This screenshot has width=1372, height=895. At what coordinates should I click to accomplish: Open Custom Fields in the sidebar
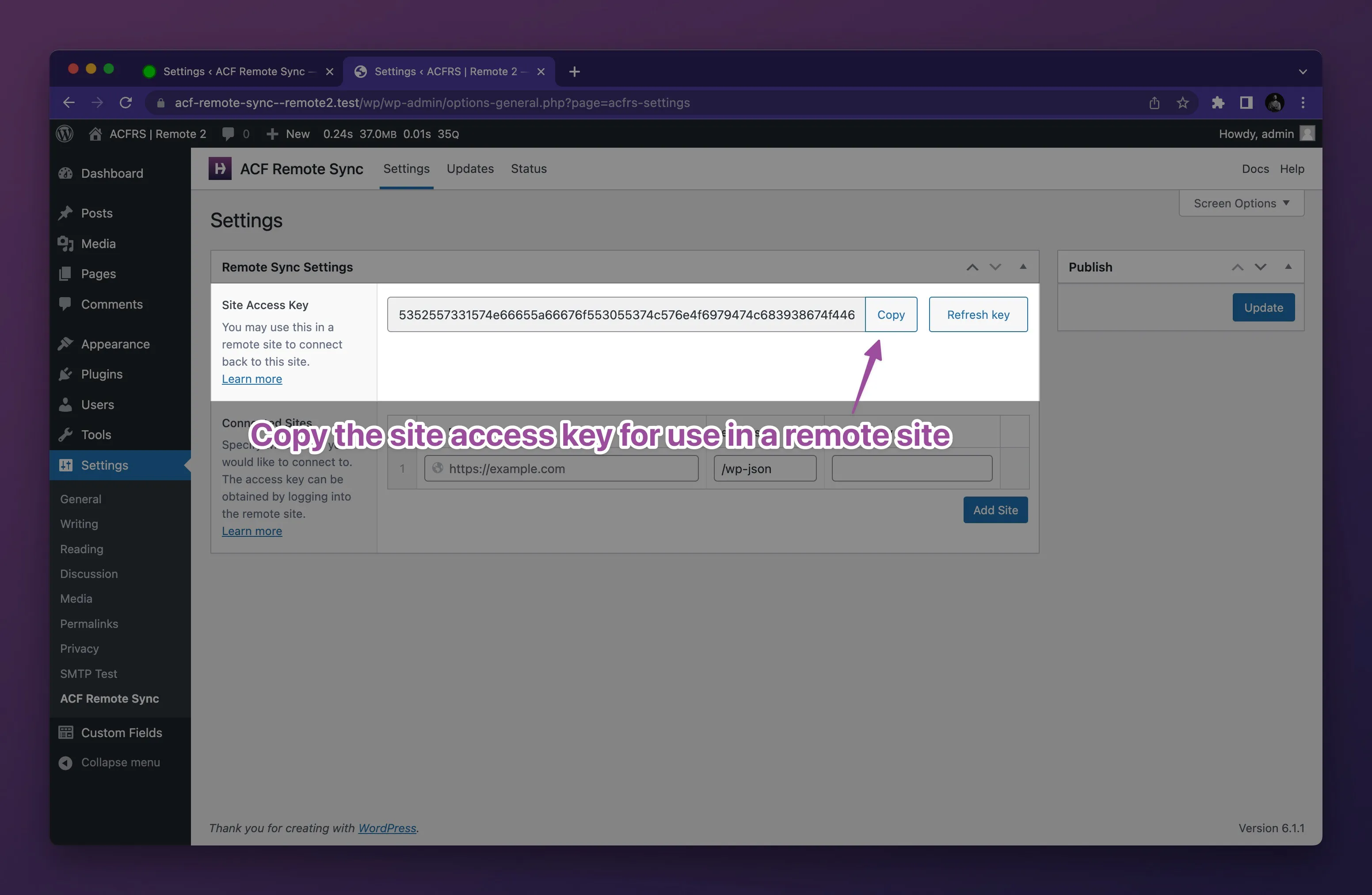coord(121,732)
